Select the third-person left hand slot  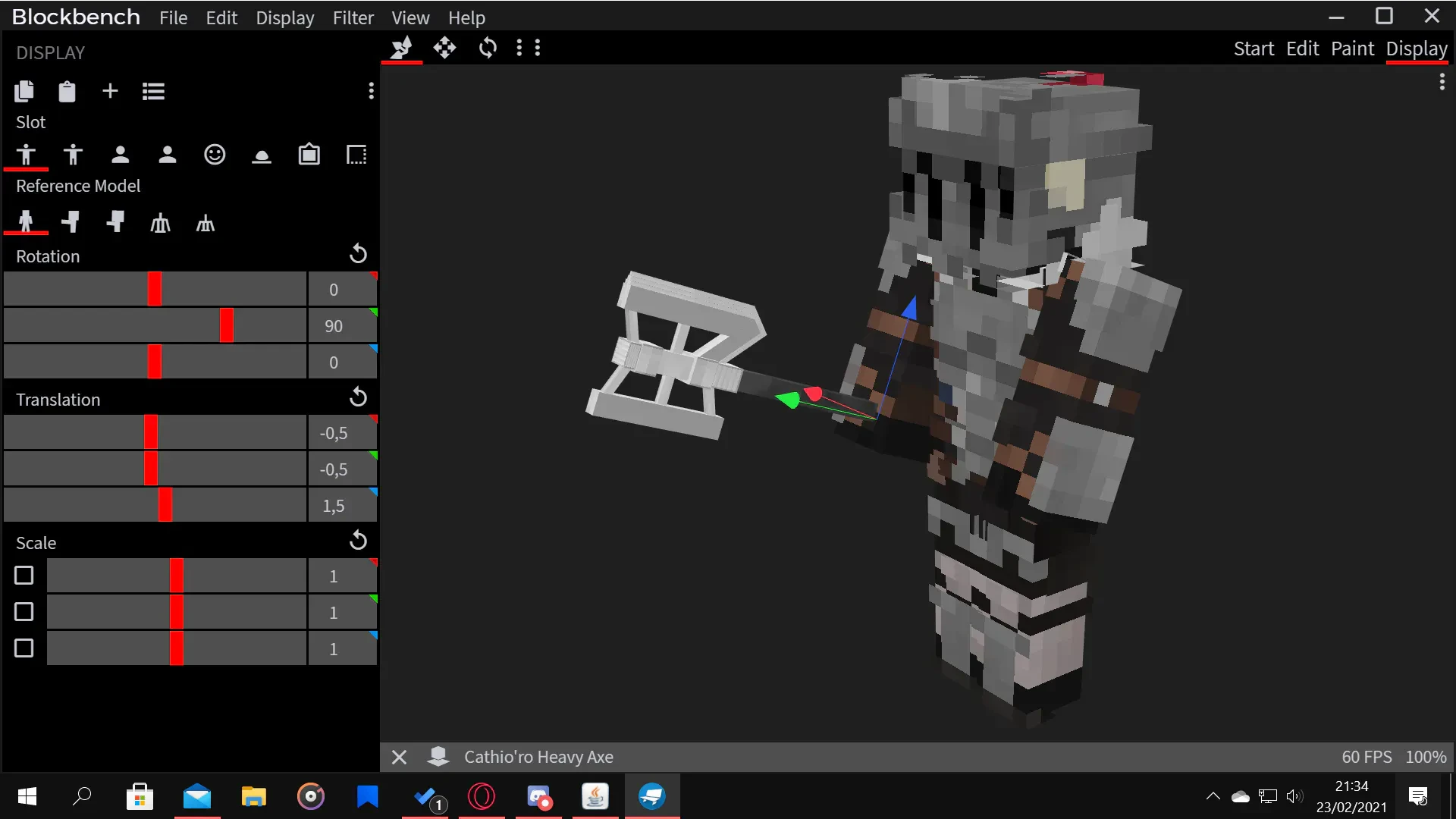[73, 155]
